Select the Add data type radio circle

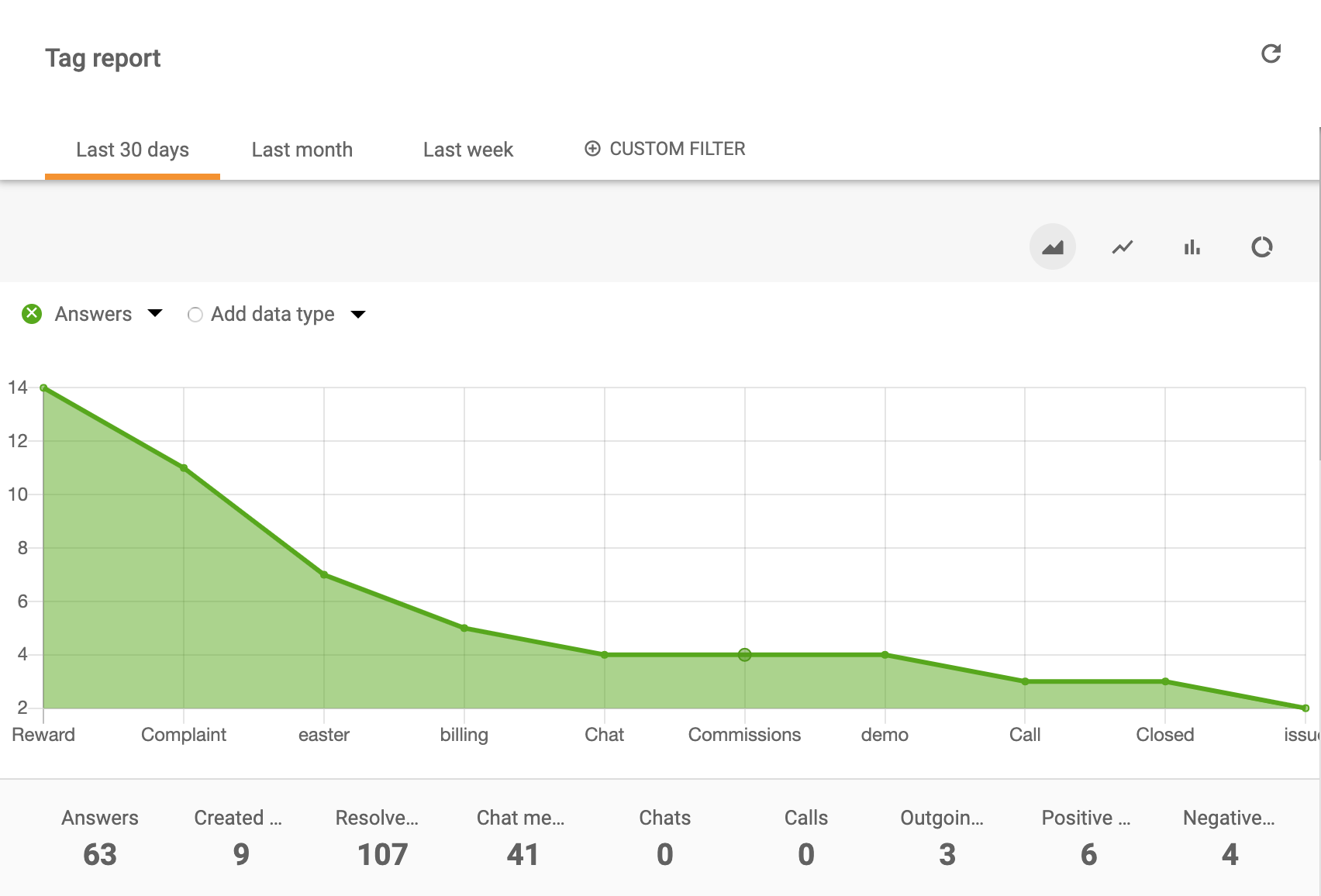(x=195, y=315)
